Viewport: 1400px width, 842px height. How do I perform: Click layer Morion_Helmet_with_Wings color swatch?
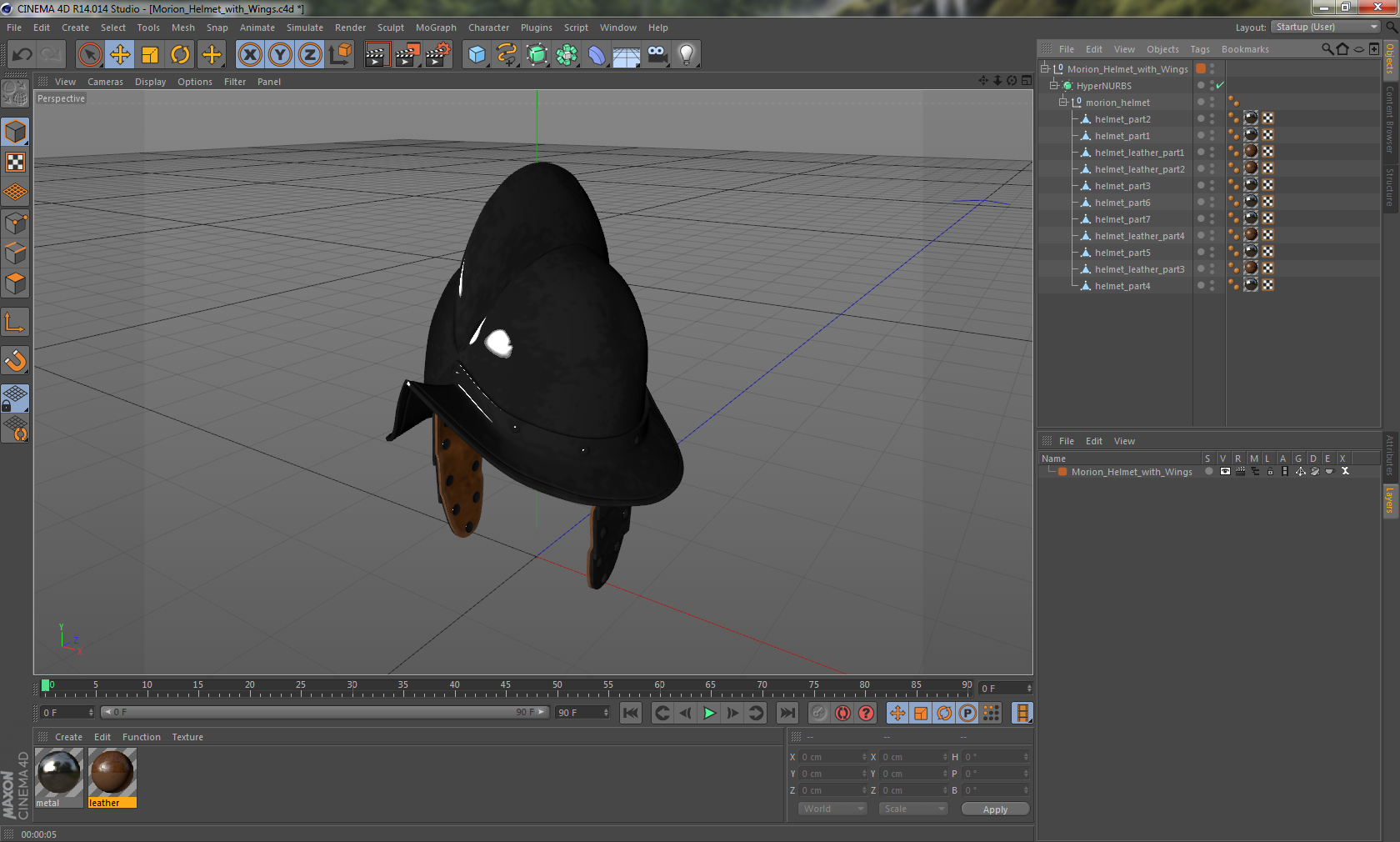pyautogui.click(x=1062, y=472)
